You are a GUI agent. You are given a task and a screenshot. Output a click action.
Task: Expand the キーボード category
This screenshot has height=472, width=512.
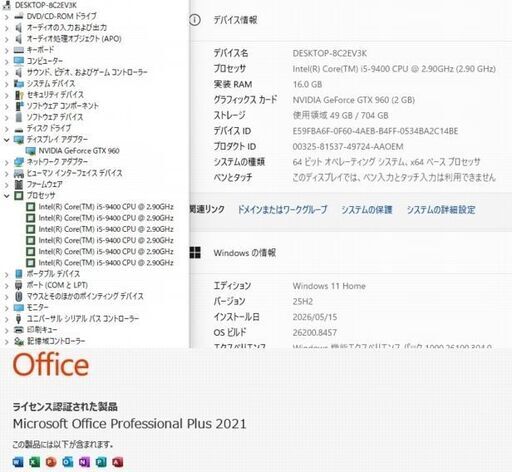click(6, 50)
